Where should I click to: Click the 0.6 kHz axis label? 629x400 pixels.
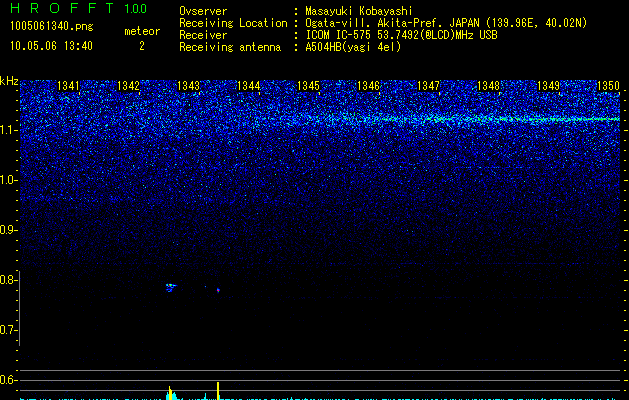coord(7,380)
